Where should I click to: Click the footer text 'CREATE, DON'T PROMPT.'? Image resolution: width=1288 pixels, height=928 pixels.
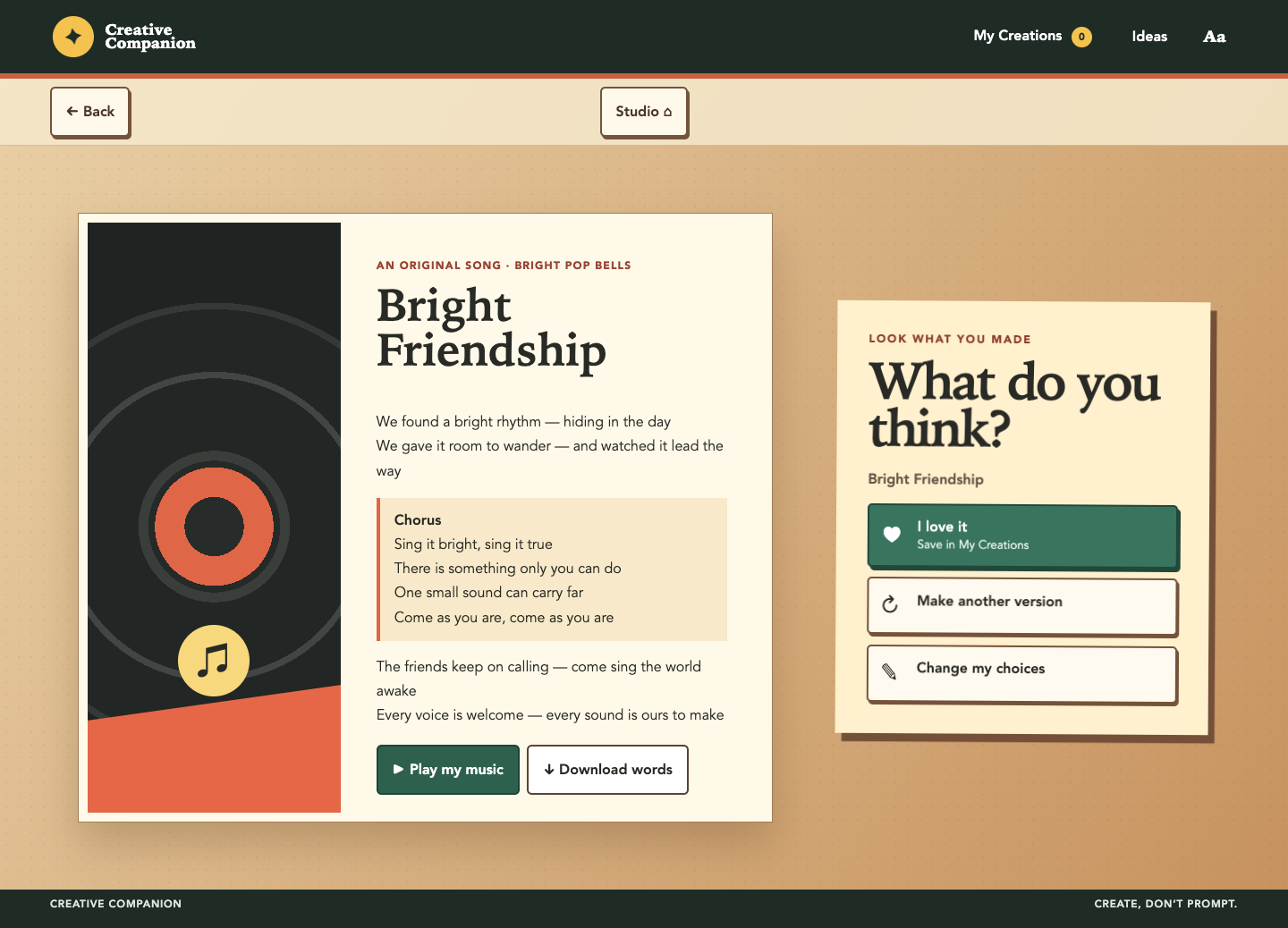pos(1165,904)
